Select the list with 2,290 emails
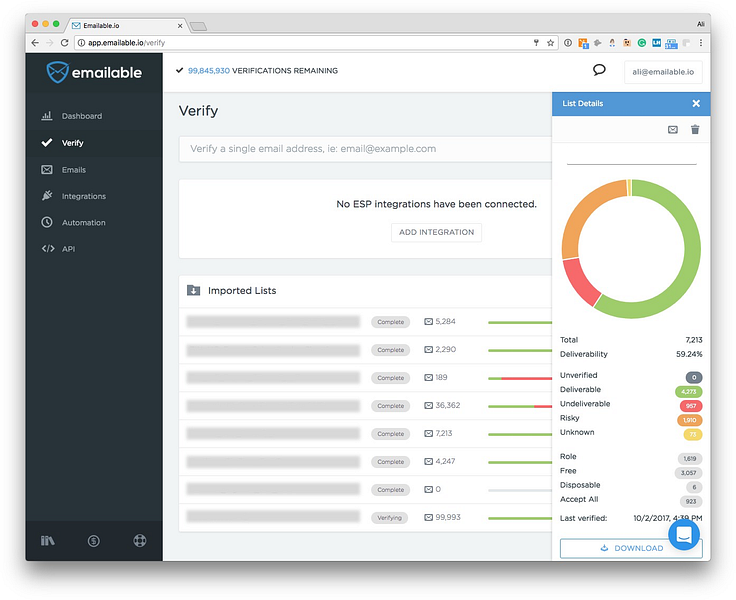 (365, 350)
